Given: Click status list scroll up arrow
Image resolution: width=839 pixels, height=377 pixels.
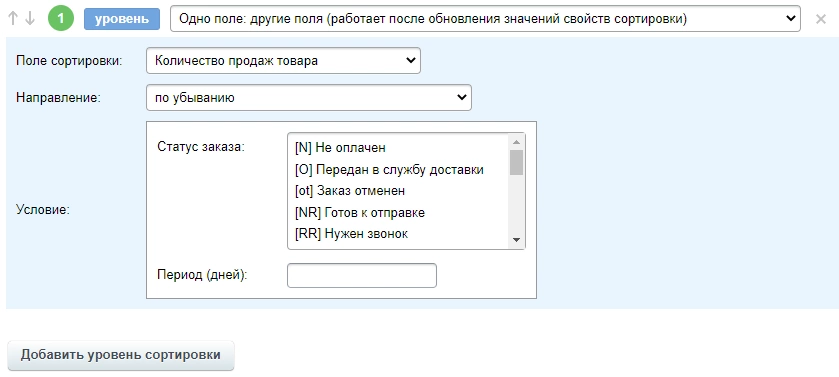Looking at the screenshot, I should pyautogui.click(x=516, y=142).
